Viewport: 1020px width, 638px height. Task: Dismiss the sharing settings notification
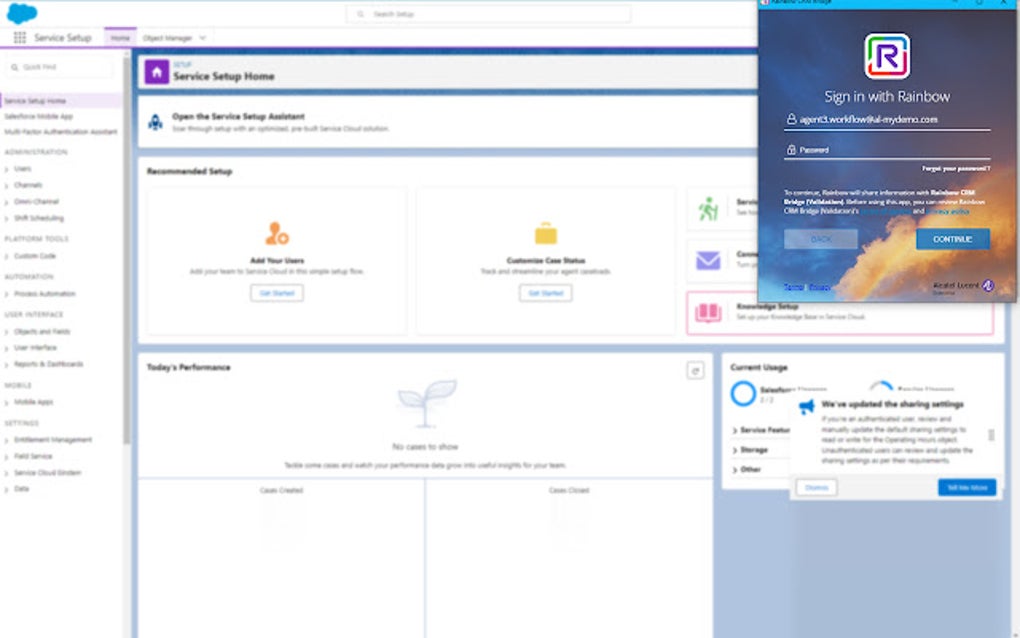tap(816, 487)
